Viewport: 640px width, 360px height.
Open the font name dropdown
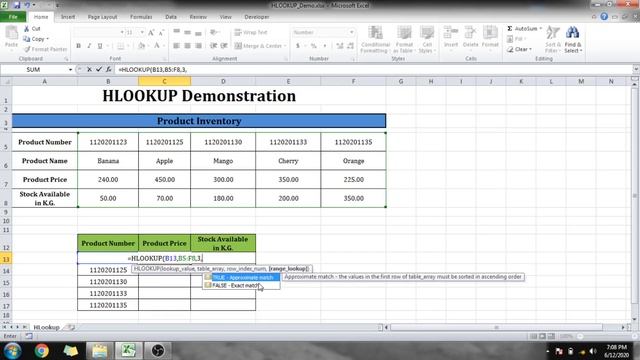(x=122, y=32)
